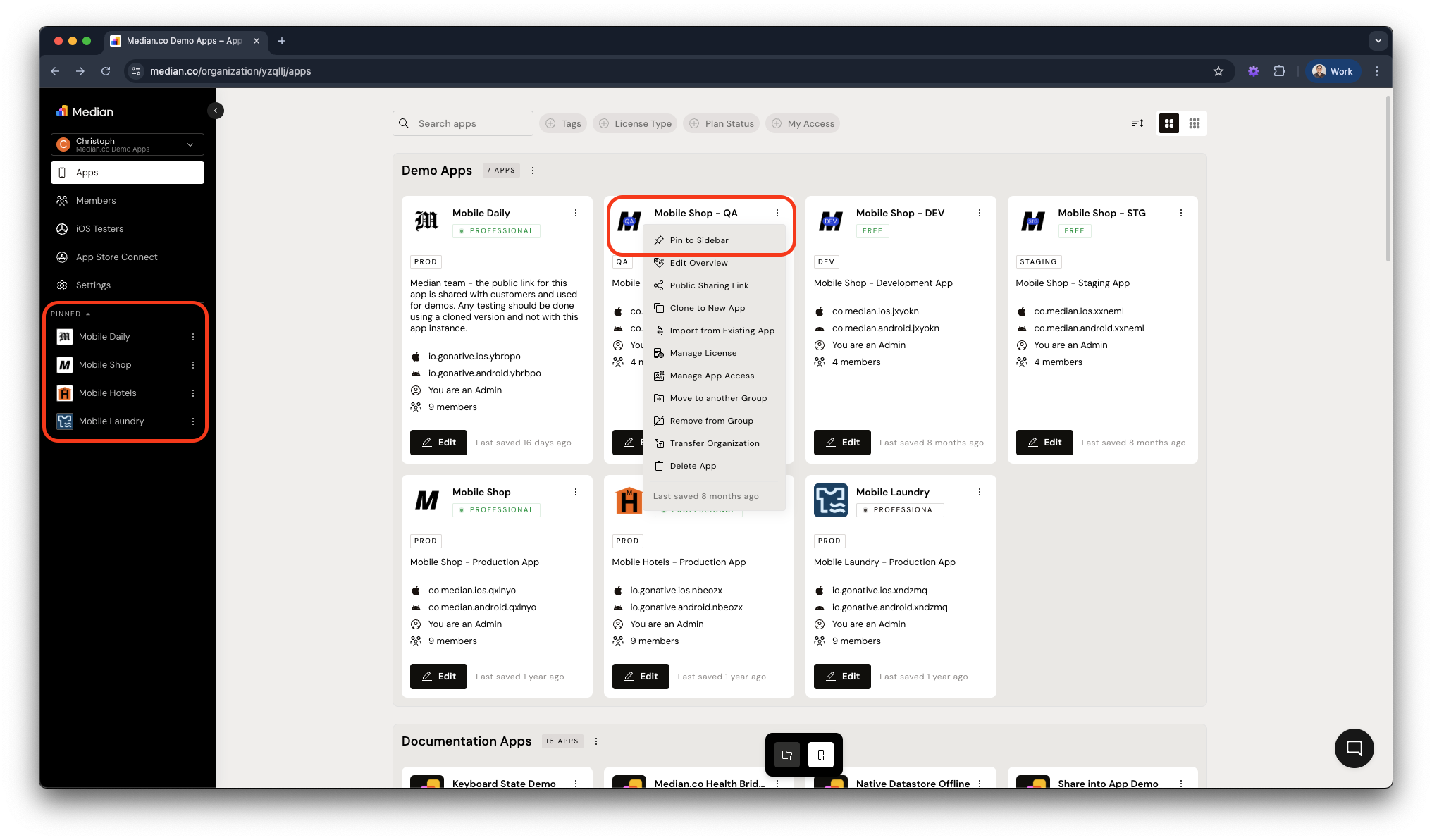Screen dimensions: 1432x840
Task: Choose Manage License from the menu
Action: click(715, 353)
